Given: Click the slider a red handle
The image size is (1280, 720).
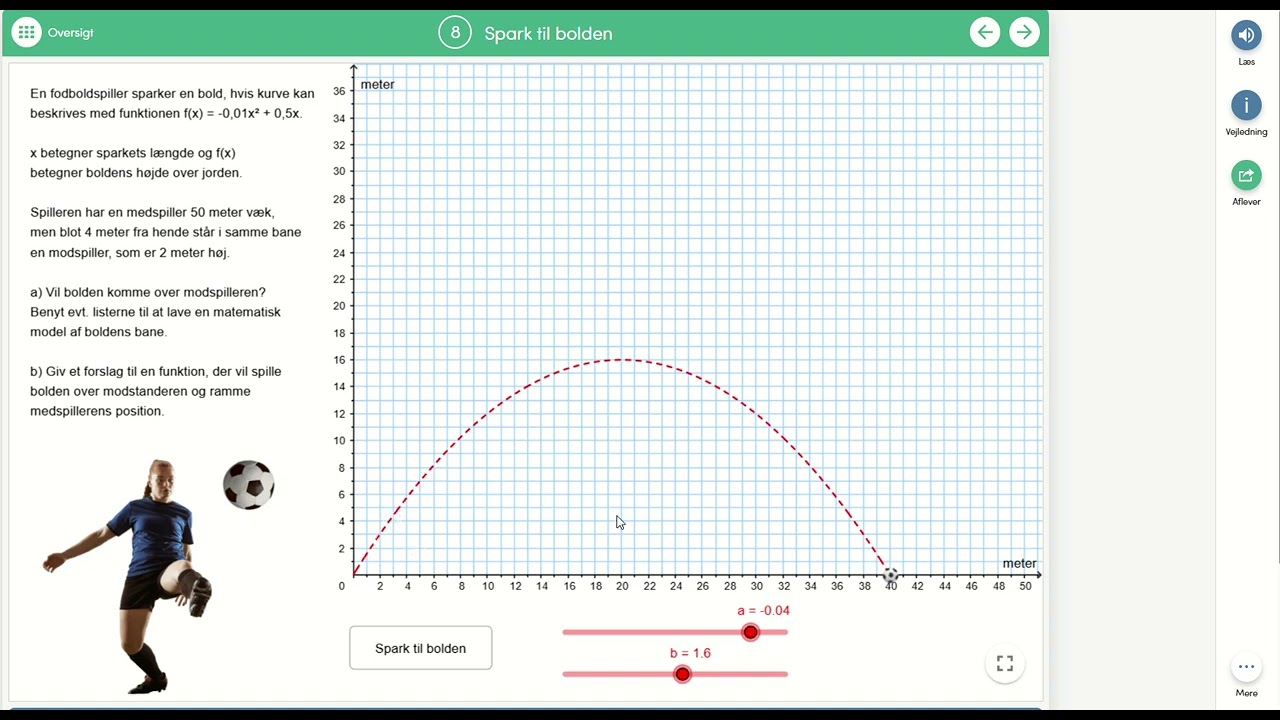Looking at the screenshot, I should (x=751, y=632).
